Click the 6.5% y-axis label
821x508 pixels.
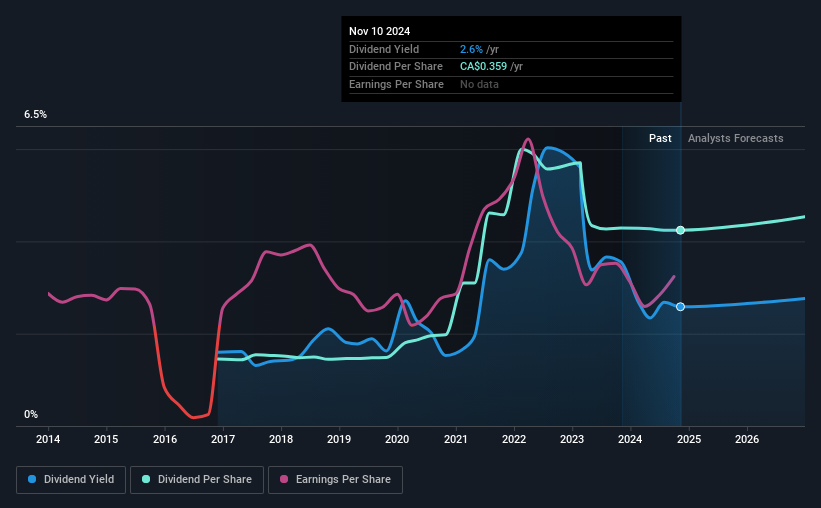[x=36, y=115]
